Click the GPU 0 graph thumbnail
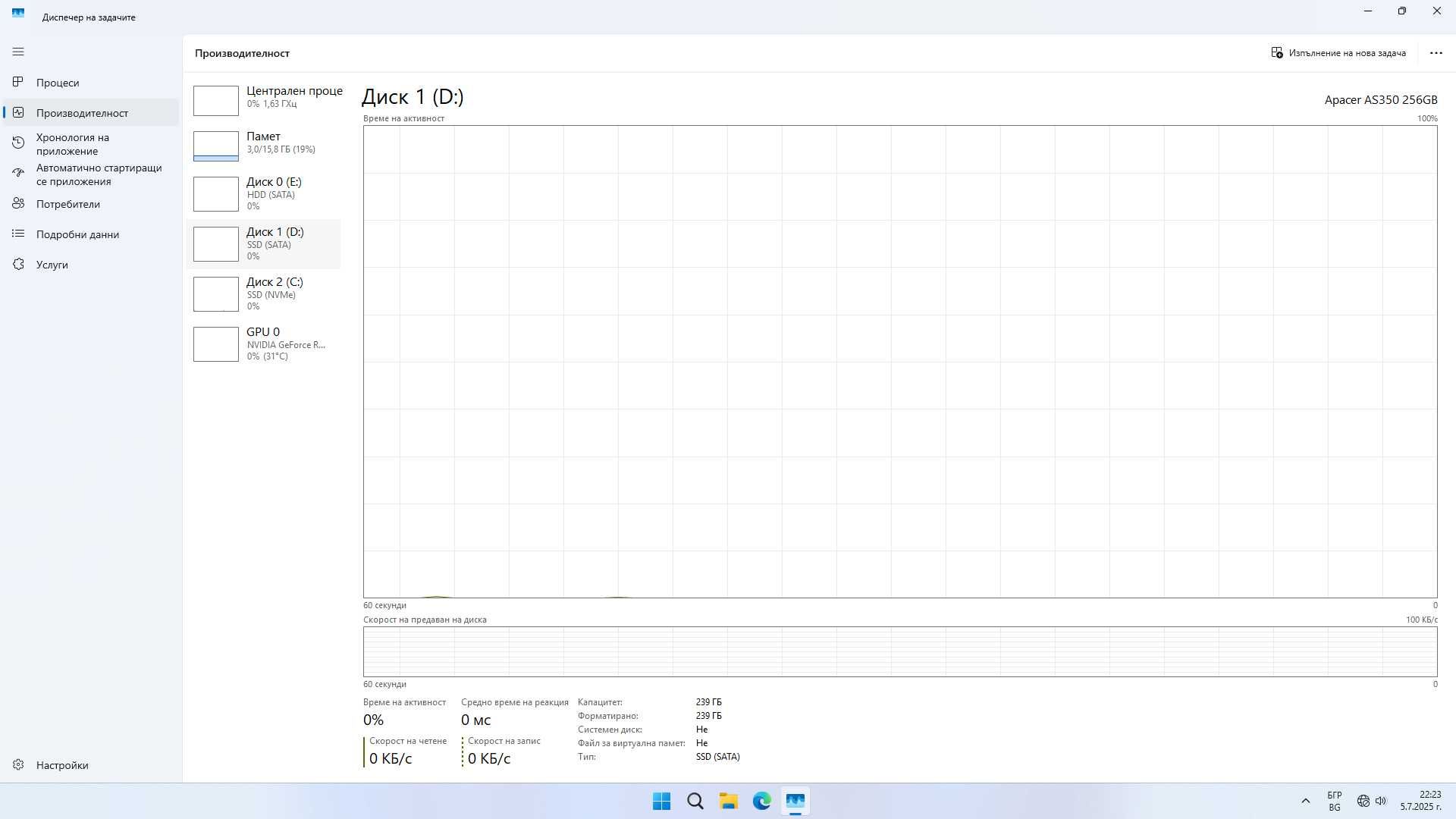1456x819 pixels. (x=216, y=344)
